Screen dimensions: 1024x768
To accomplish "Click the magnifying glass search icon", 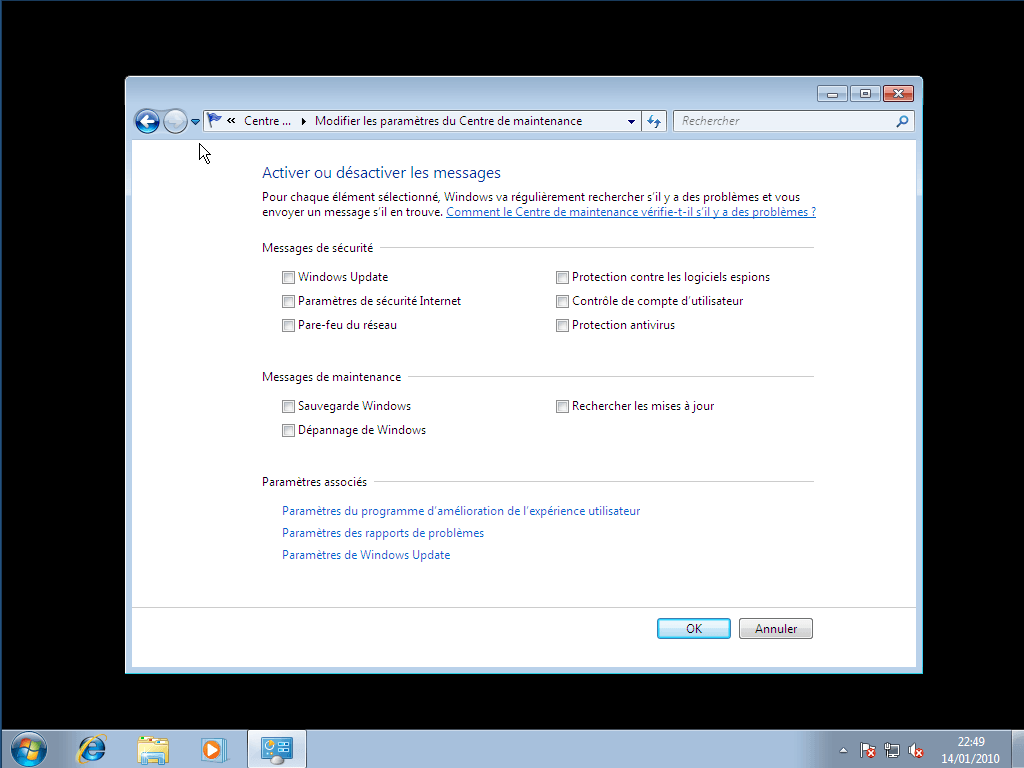I will click(x=903, y=121).
